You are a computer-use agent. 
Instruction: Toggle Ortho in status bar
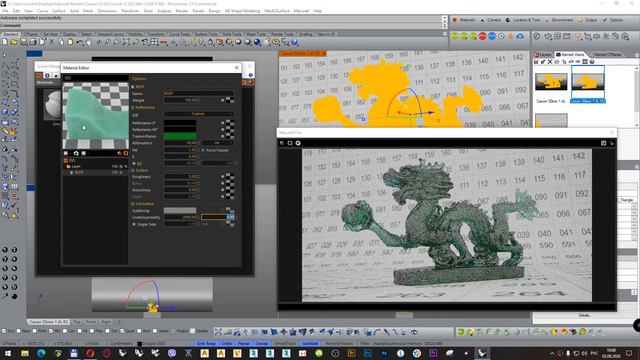227,343
